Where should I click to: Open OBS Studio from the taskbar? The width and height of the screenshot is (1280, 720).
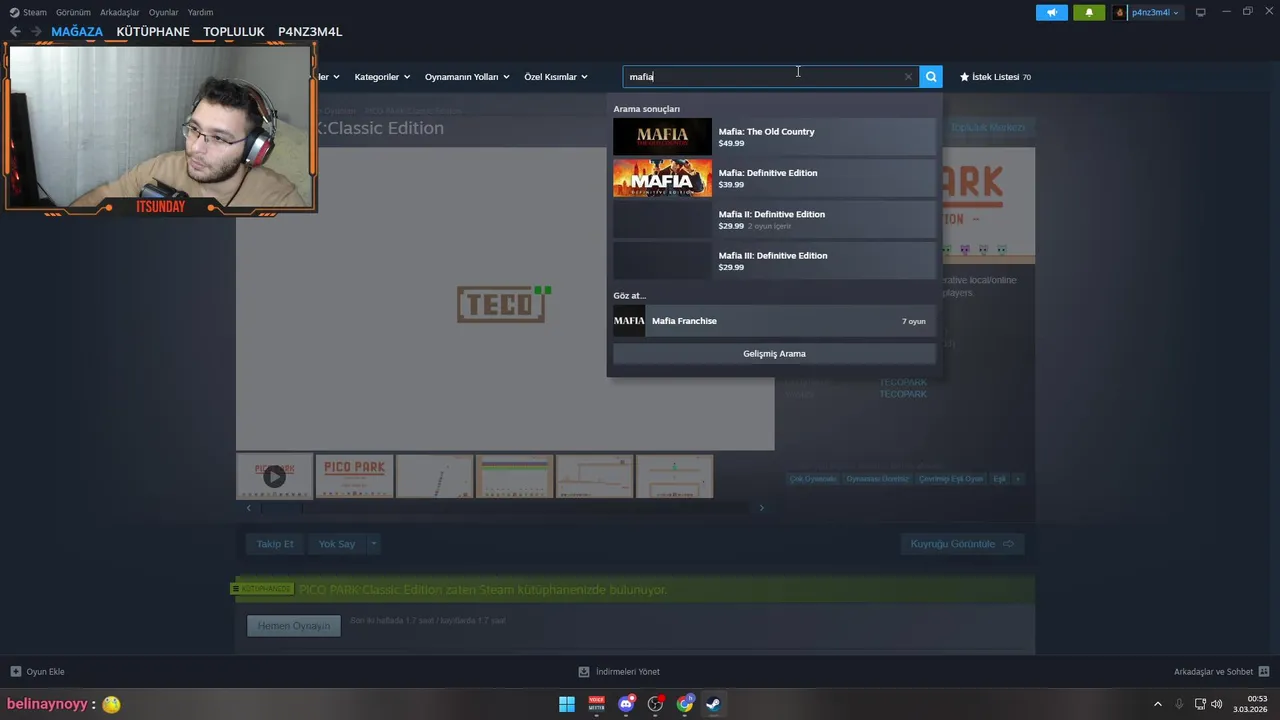pyautogui.click(x=655, y=704)
